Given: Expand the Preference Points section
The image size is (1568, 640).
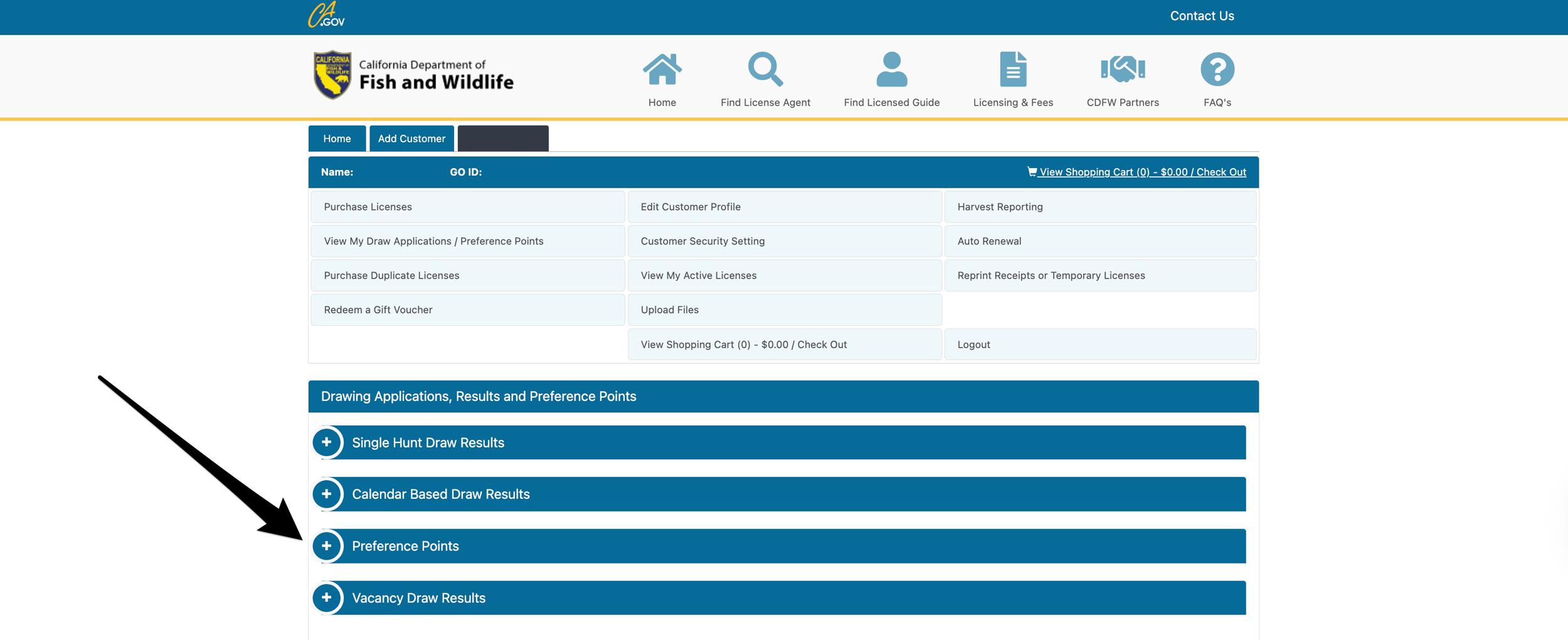Looking at the screenshot, I should (x=327, y=546).
